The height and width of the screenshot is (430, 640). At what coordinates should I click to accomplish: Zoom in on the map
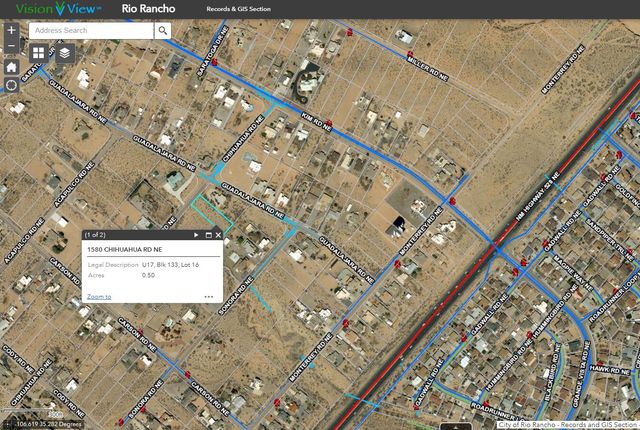(x=11, y=31)
